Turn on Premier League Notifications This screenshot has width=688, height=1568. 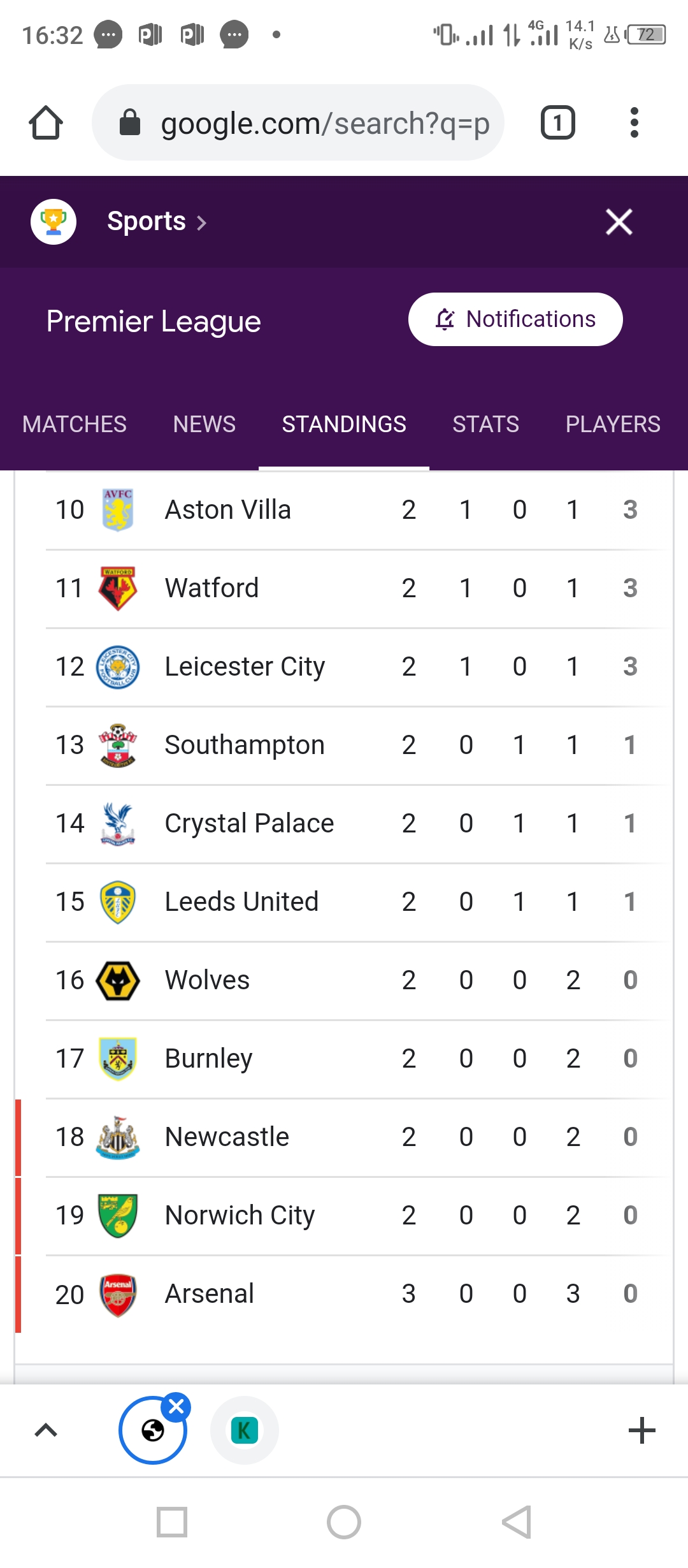[515, 319]
